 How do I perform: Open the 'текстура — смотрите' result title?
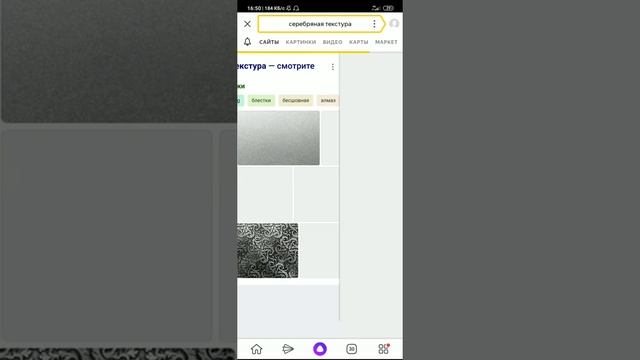pyautogui.click(x=276, y=66)
